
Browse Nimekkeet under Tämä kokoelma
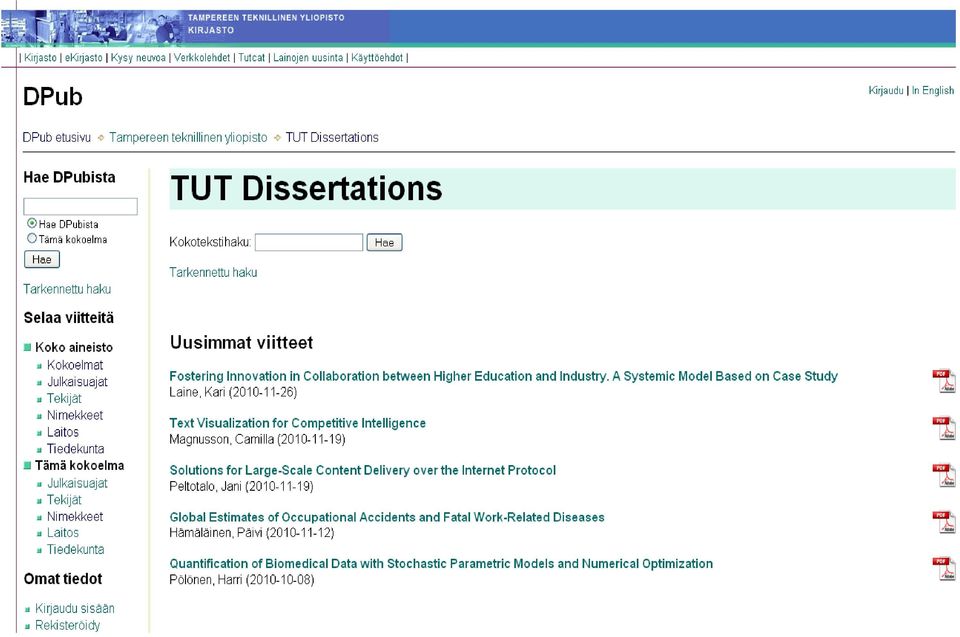pos(75,516)
